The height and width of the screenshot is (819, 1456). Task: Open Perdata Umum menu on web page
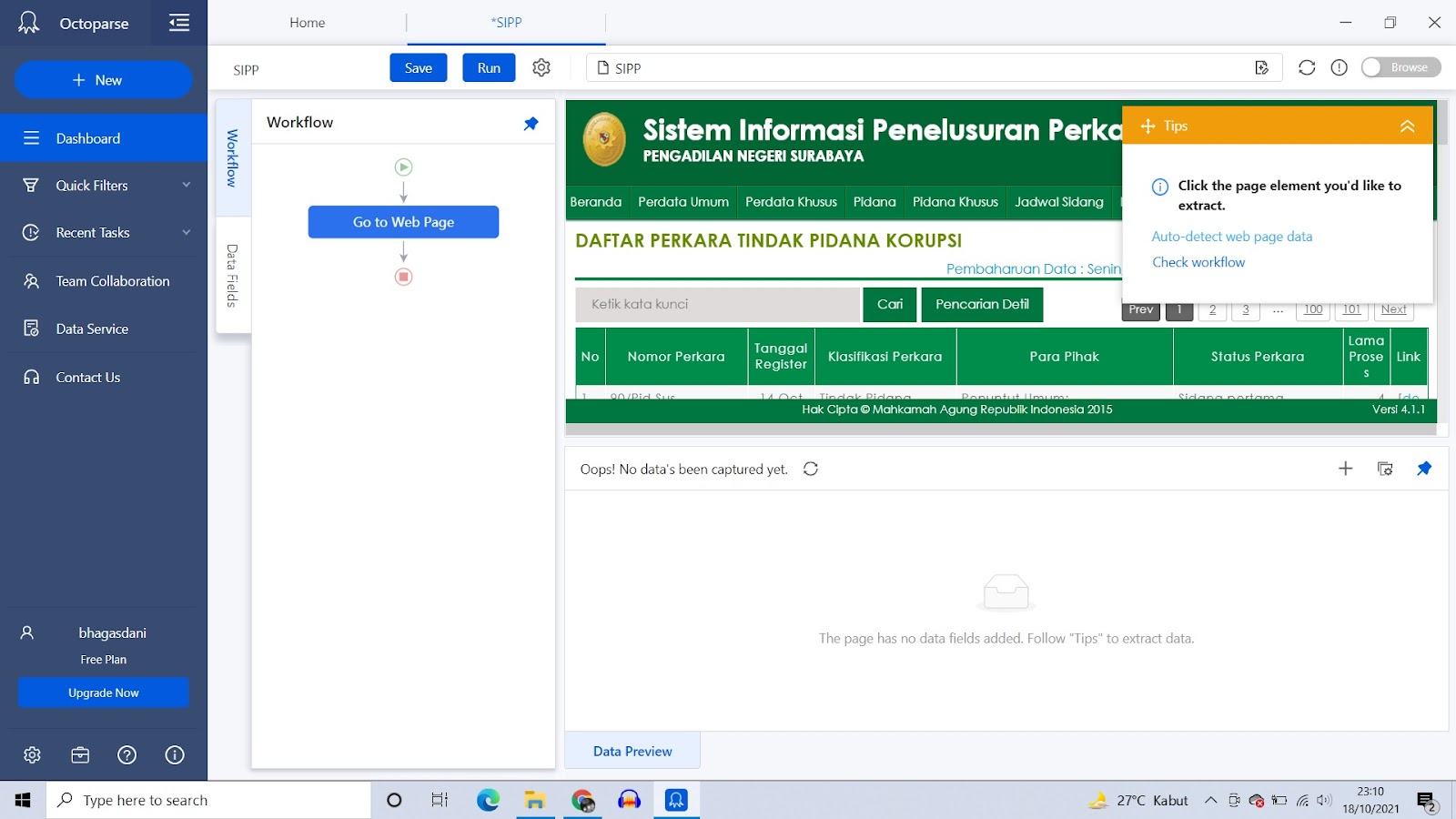tap(683, 202)
